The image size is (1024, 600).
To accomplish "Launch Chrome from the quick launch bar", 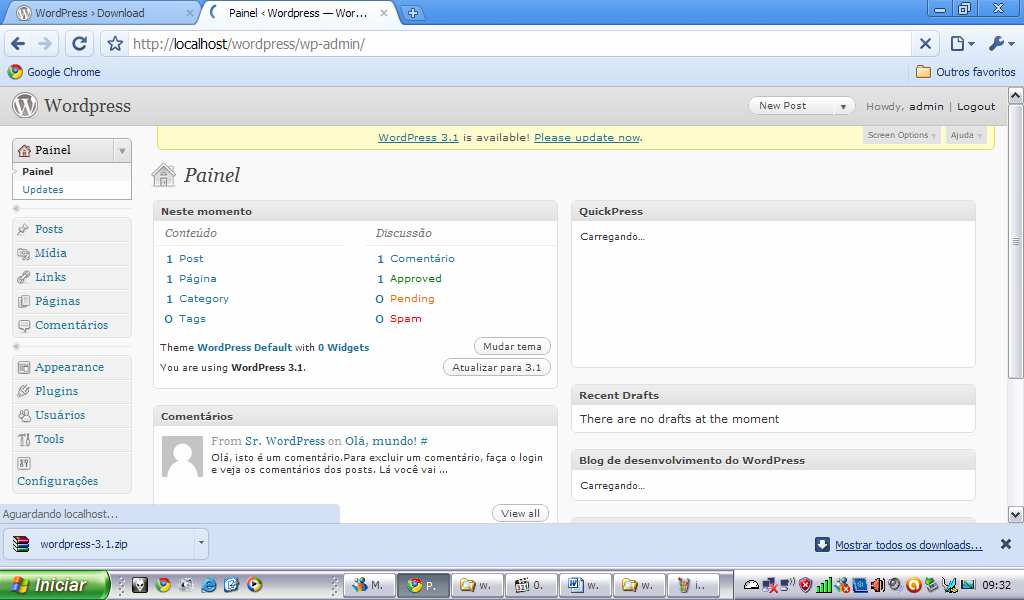I will (163, 585).
